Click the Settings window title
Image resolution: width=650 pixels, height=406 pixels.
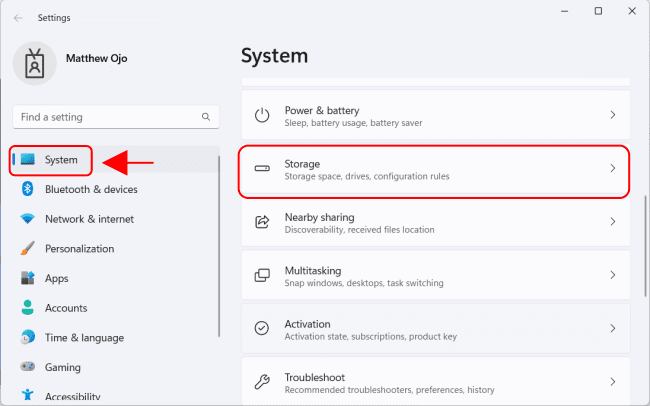tap(54, 18)
